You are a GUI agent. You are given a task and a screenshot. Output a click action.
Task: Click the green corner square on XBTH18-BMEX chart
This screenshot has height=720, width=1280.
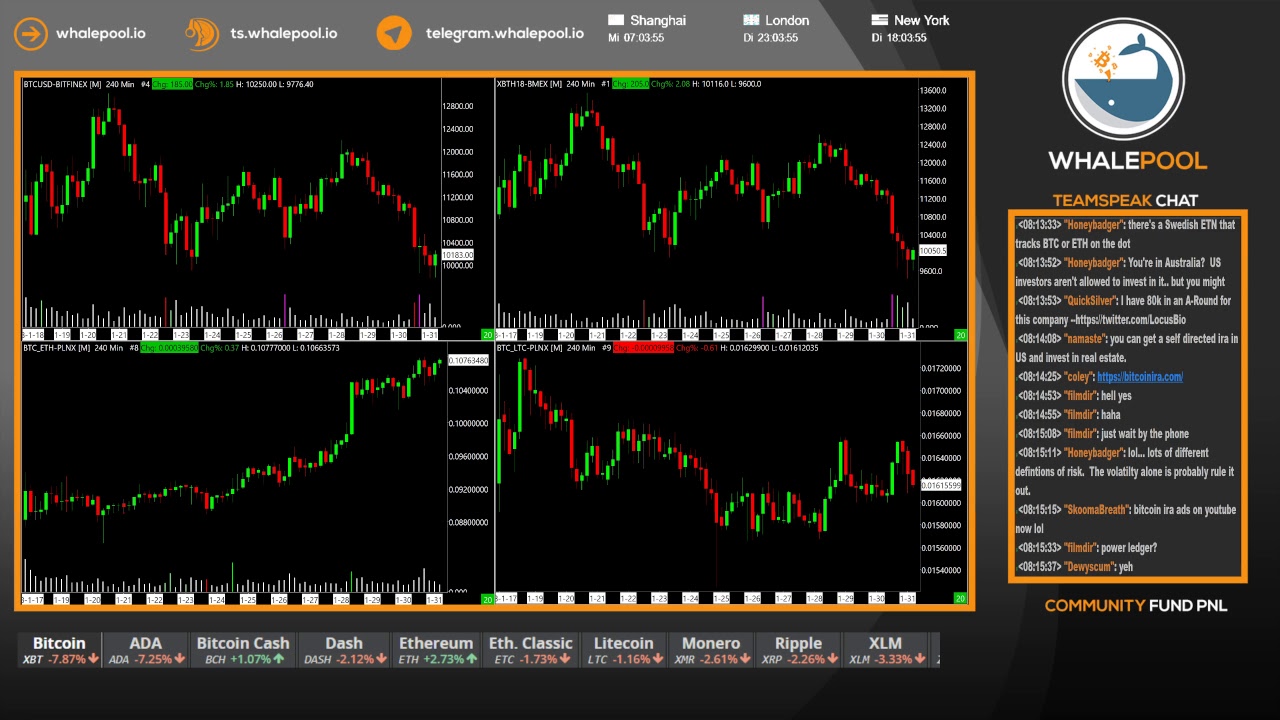960,335
